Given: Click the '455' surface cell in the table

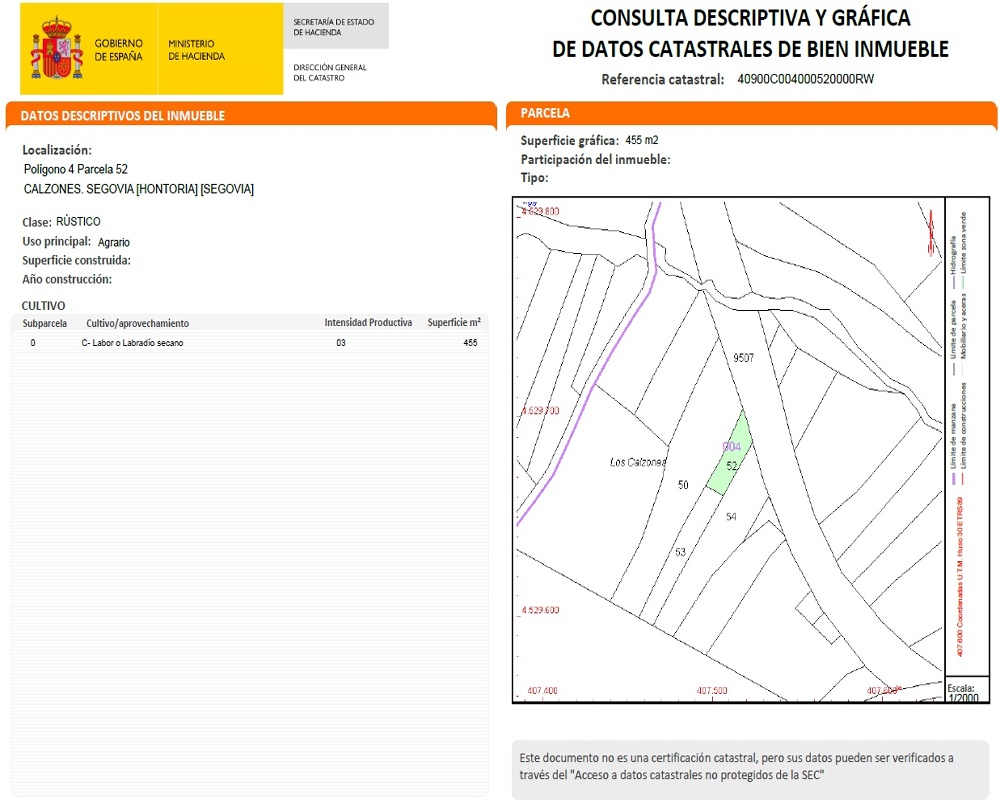Looking at the screenshot, I should pyautogui.click(x=471, y=343).
